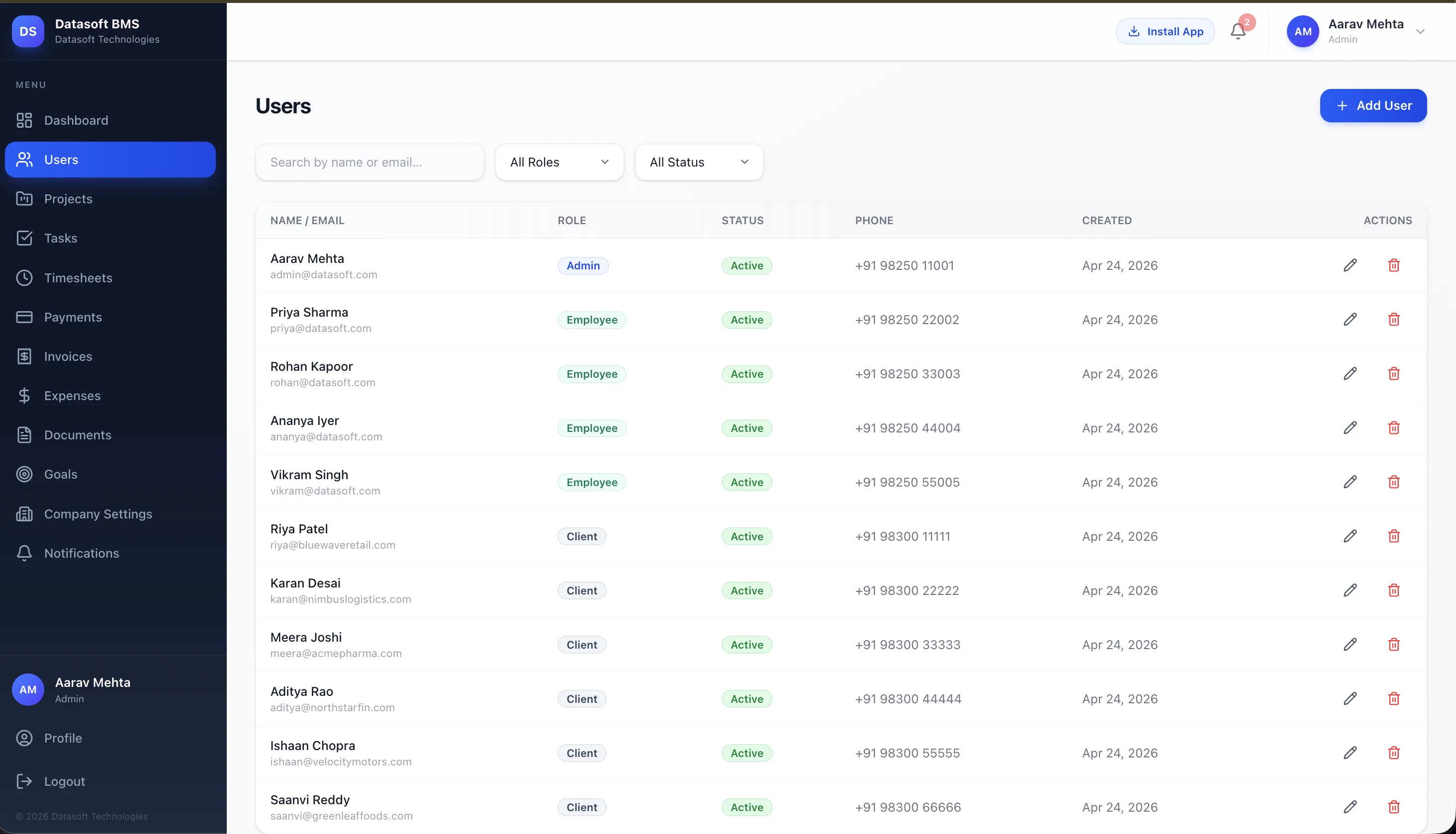Click the Admin role badge for Aarav Mehta
Image resolution: width=1456 pixels, height=834 pixels.
[583, 265]
